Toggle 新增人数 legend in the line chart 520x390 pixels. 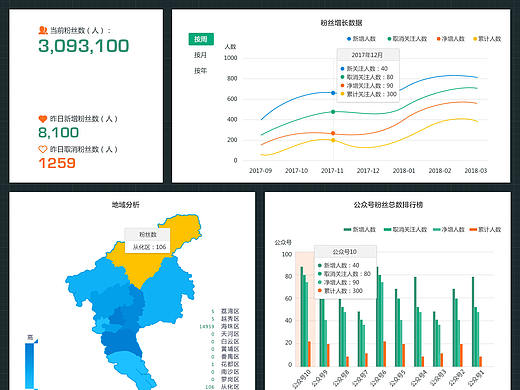(x=361, y=39)
